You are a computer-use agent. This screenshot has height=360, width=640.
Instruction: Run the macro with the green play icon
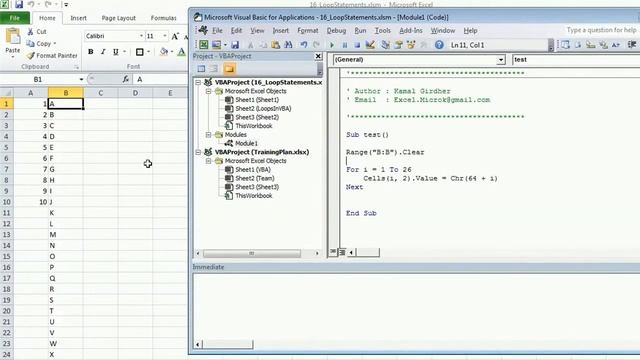332,45
